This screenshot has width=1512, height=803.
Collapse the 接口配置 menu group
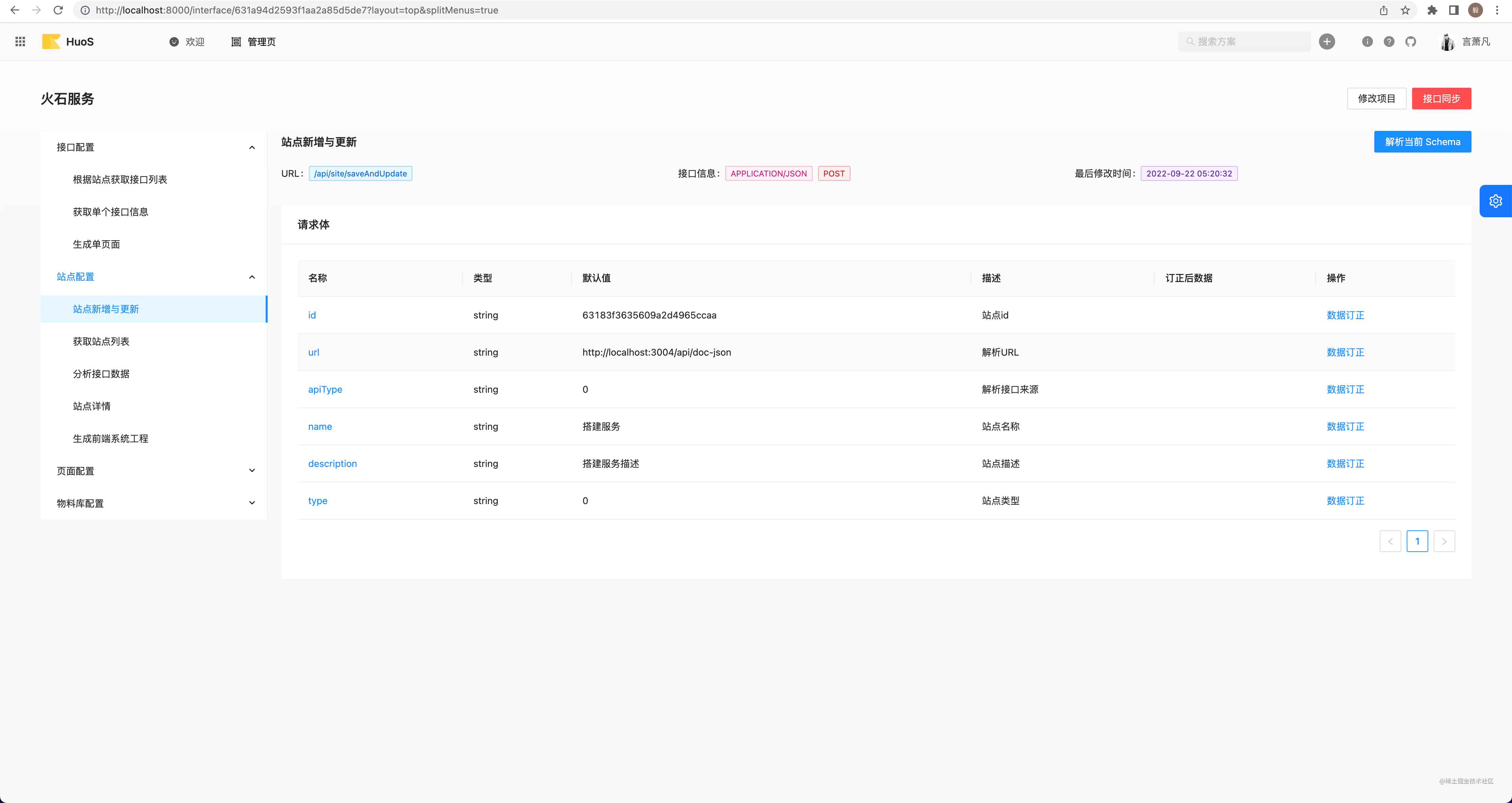coord(252,147)
